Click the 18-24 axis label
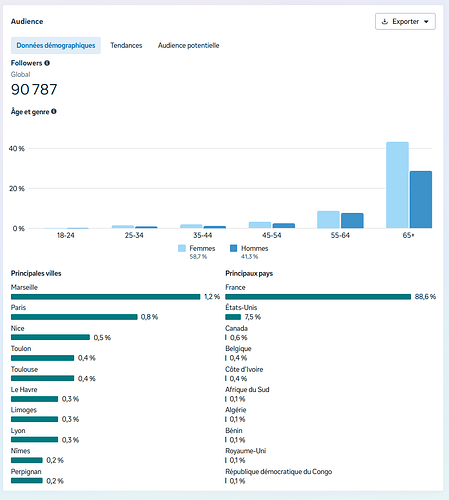The height and width of the screenshot is (500, 449). pos(65,235)
